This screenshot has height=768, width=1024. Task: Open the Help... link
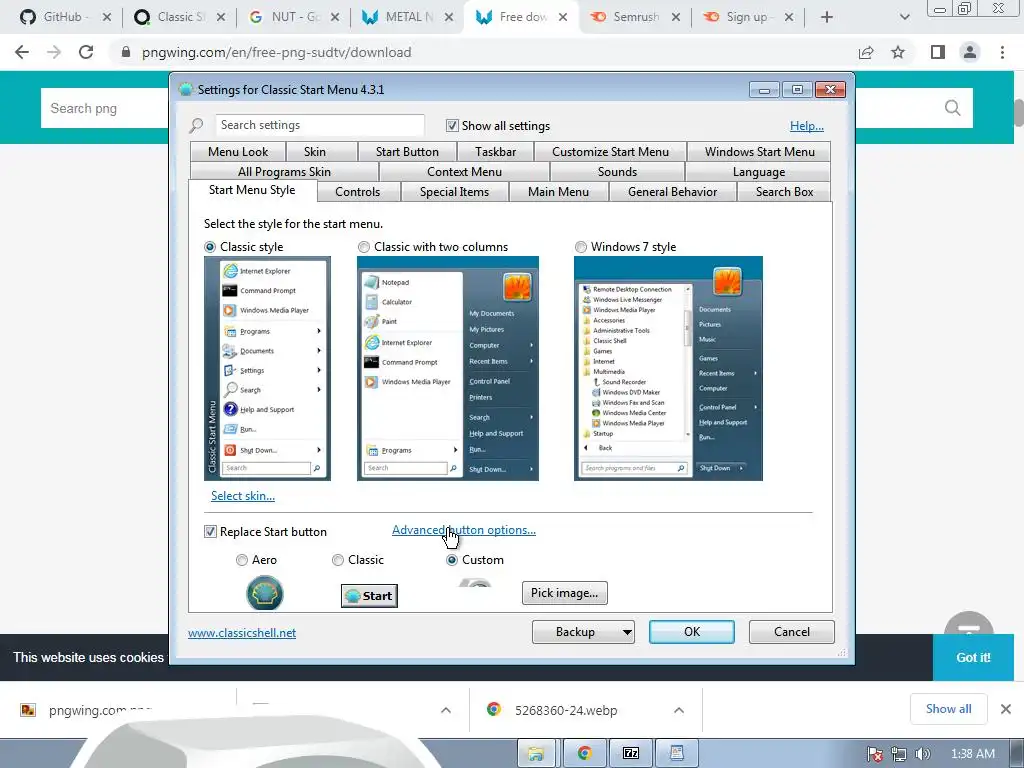click(x=807, y=126)
